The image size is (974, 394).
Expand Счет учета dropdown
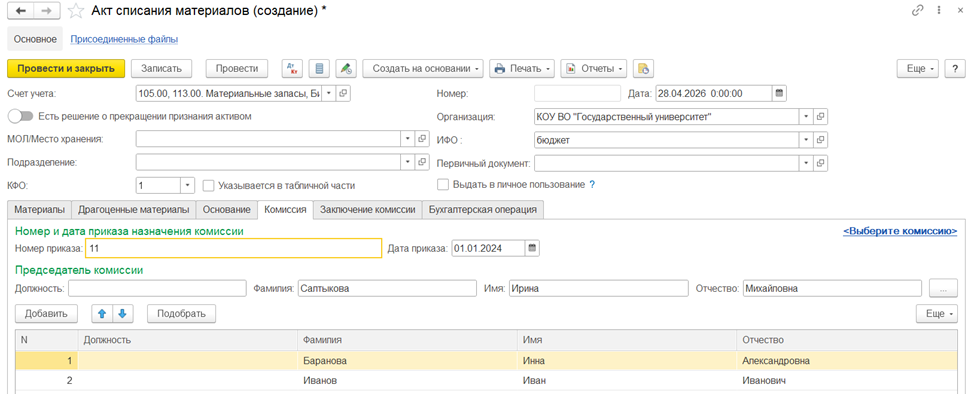(329, 93)
